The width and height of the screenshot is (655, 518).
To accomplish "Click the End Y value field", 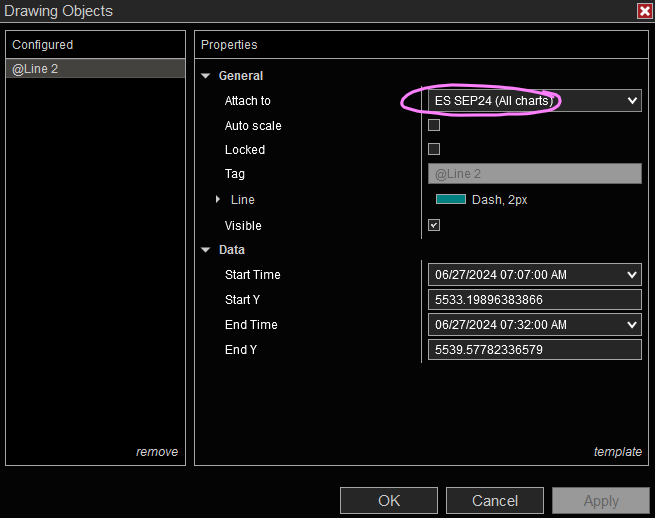I will [535, 350].
